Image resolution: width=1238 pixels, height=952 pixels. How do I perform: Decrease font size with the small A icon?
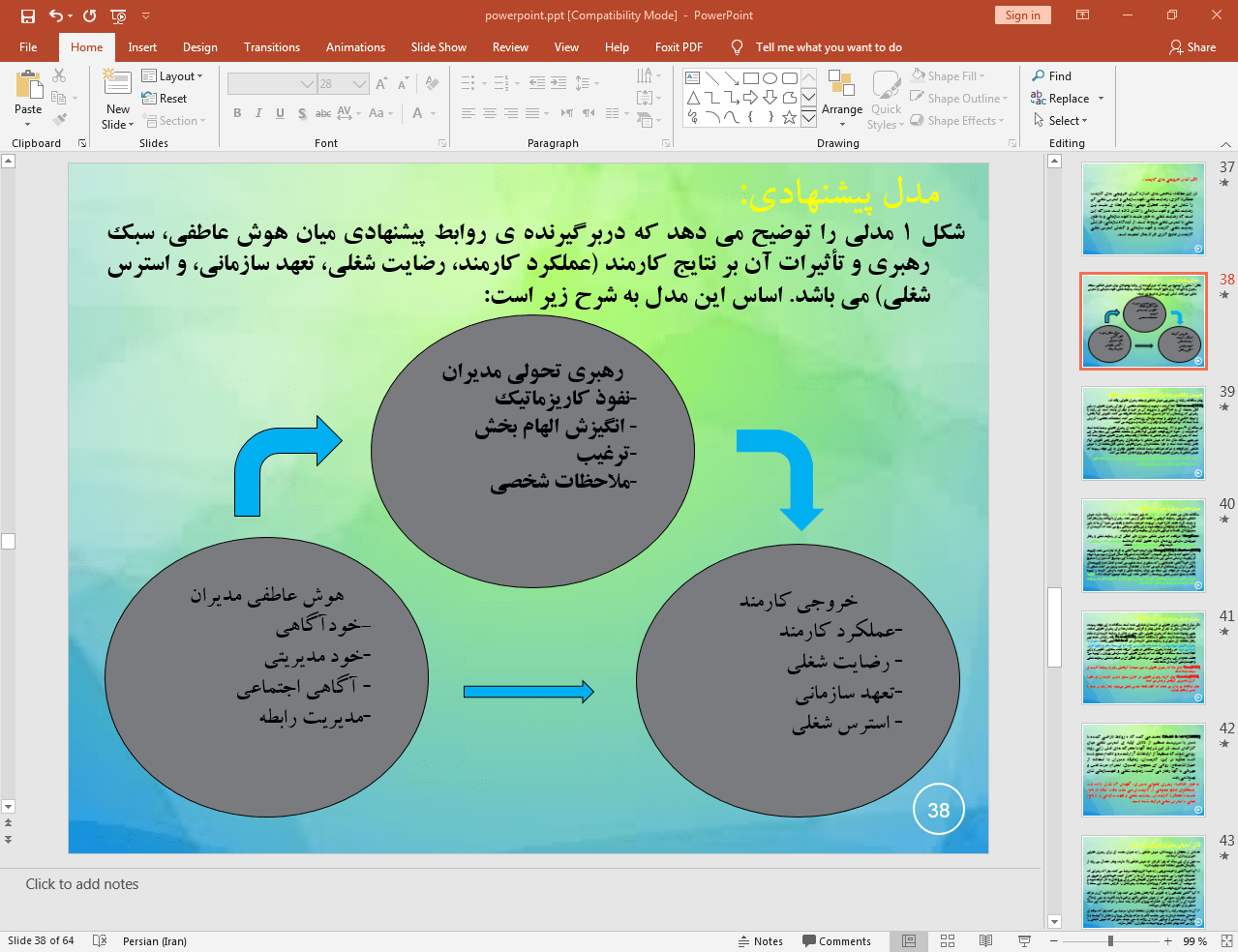[403, 84]
